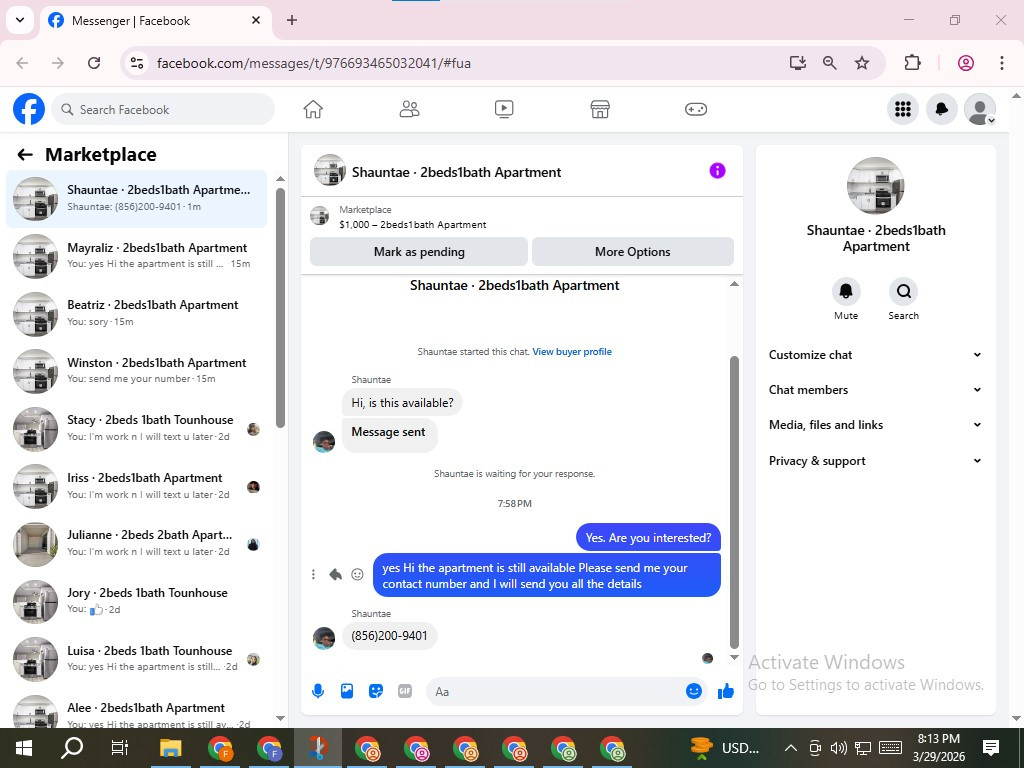
Task: Open Facebook home feed icon
Action: tap(313, 109)
